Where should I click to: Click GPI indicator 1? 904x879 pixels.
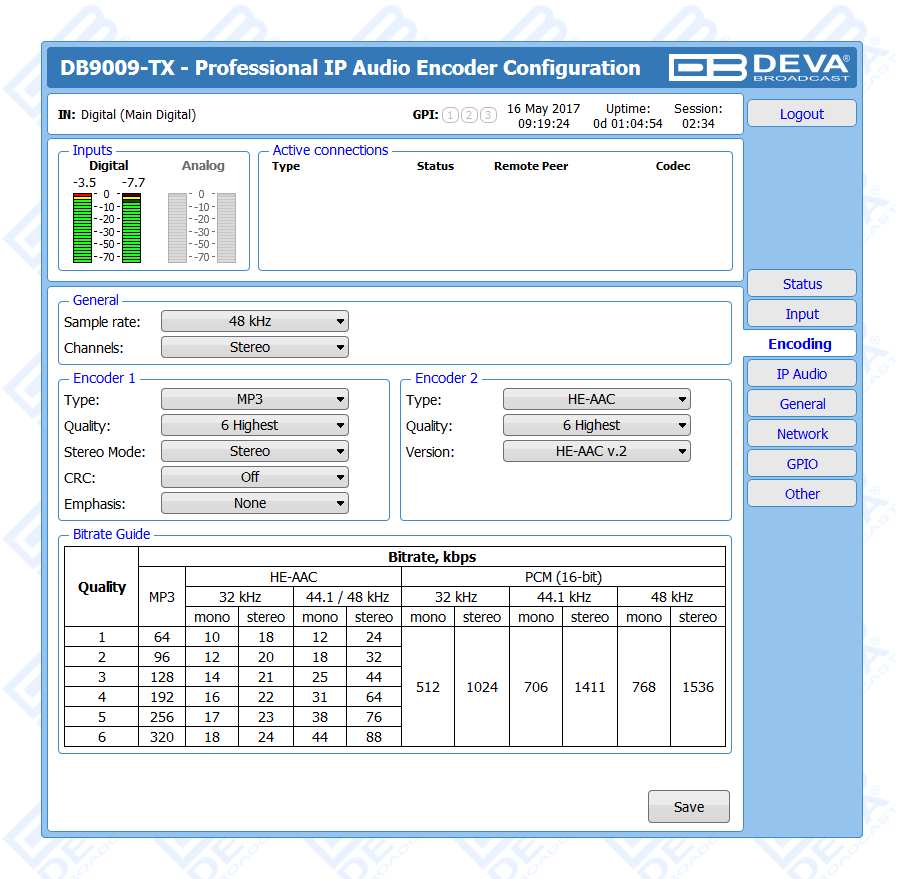(x=450, y=115)
